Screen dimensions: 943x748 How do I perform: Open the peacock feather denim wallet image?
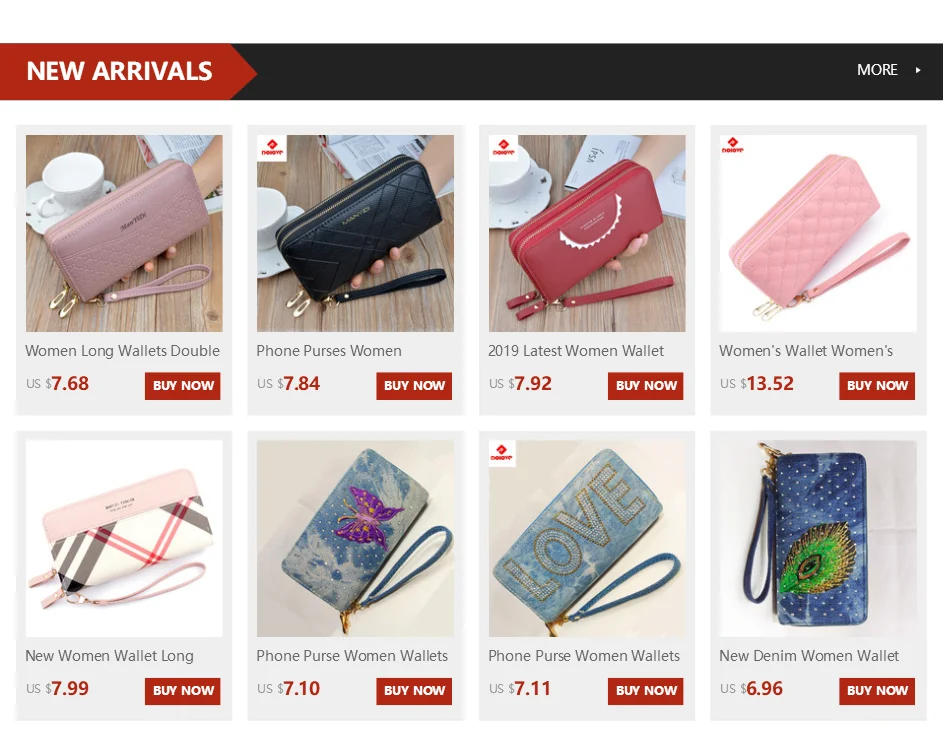818,539
